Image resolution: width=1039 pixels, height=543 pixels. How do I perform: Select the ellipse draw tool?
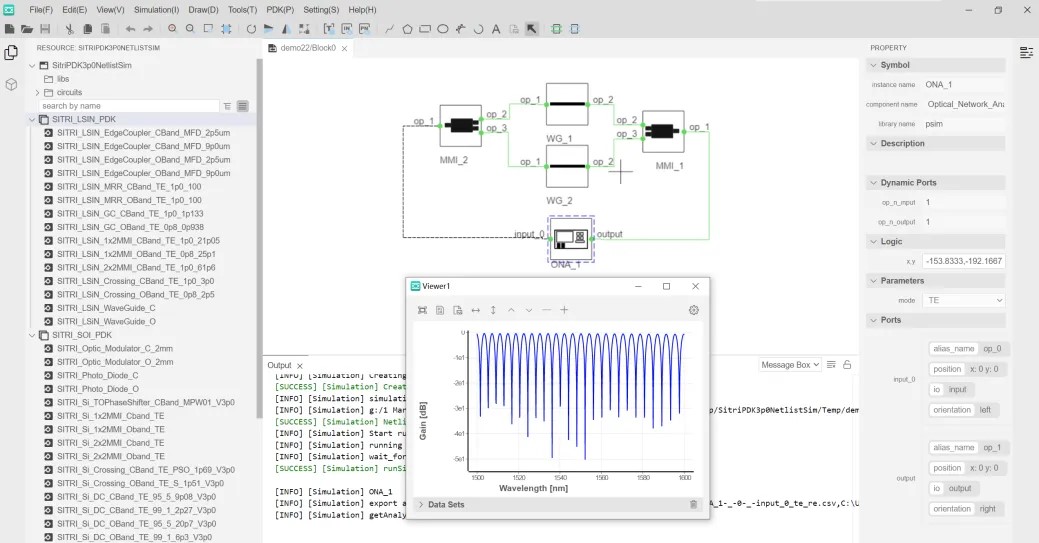click(443, 29)
